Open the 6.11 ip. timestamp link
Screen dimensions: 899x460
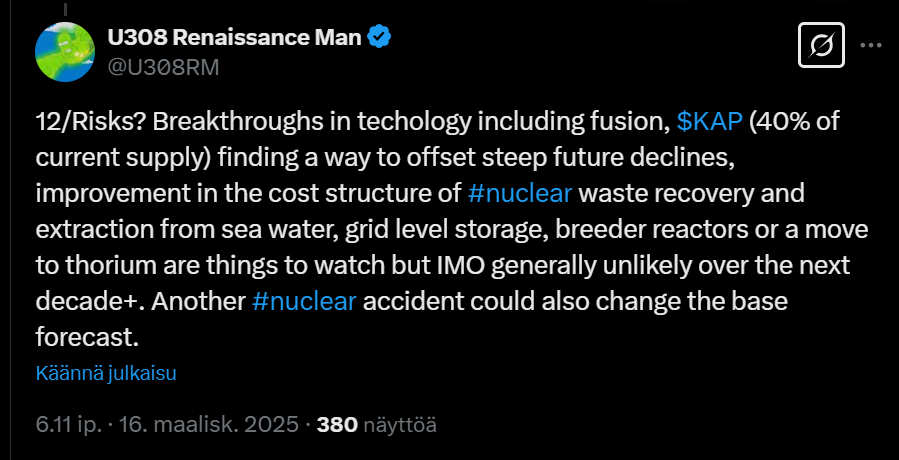pos(69,425)
